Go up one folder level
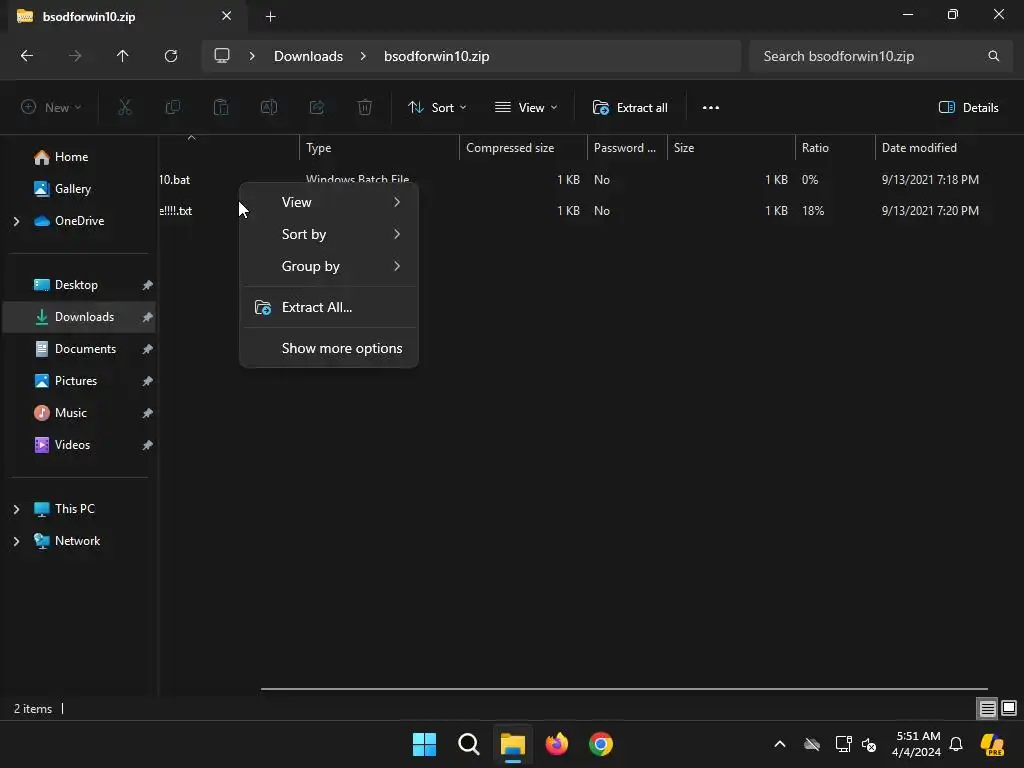 [122, 56]
